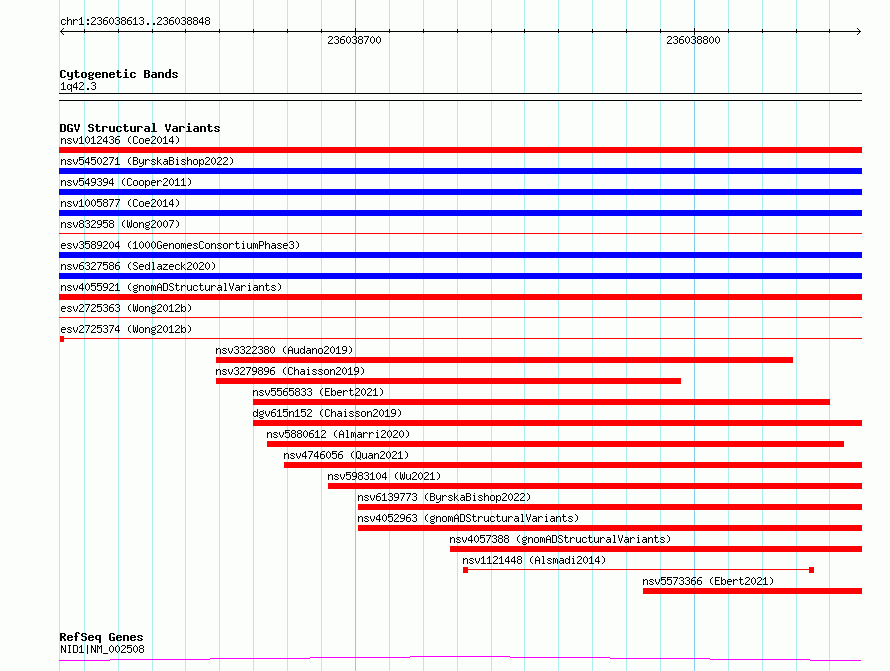Open the esv2725363 (Wong2012b) variant label
The width and height of the screenshot is (890, 671).
pos(126,308)
